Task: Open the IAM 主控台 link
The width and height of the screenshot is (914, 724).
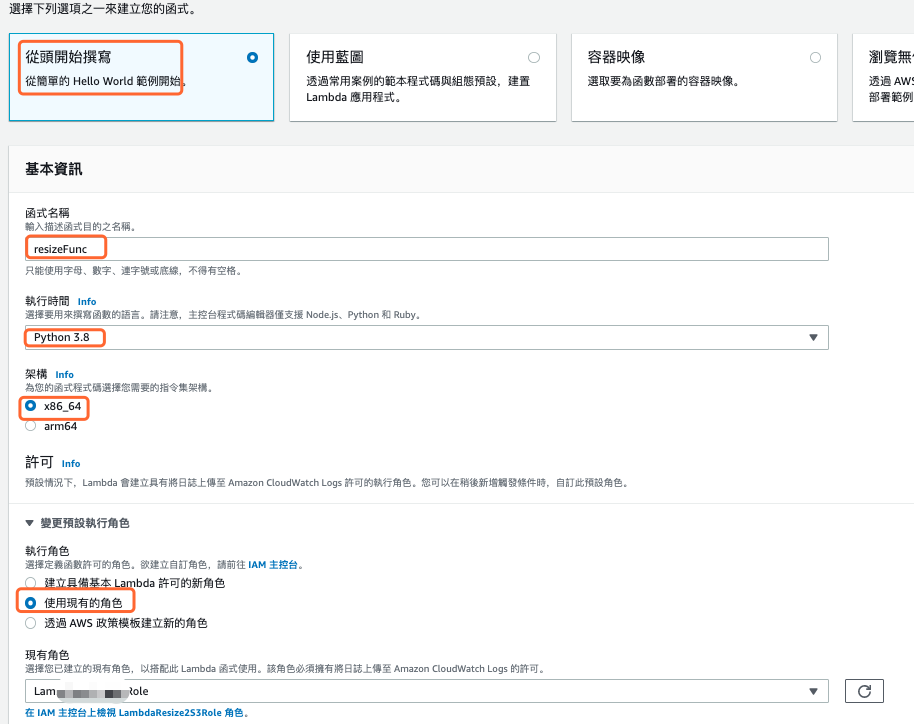Action: coord(273,564)
